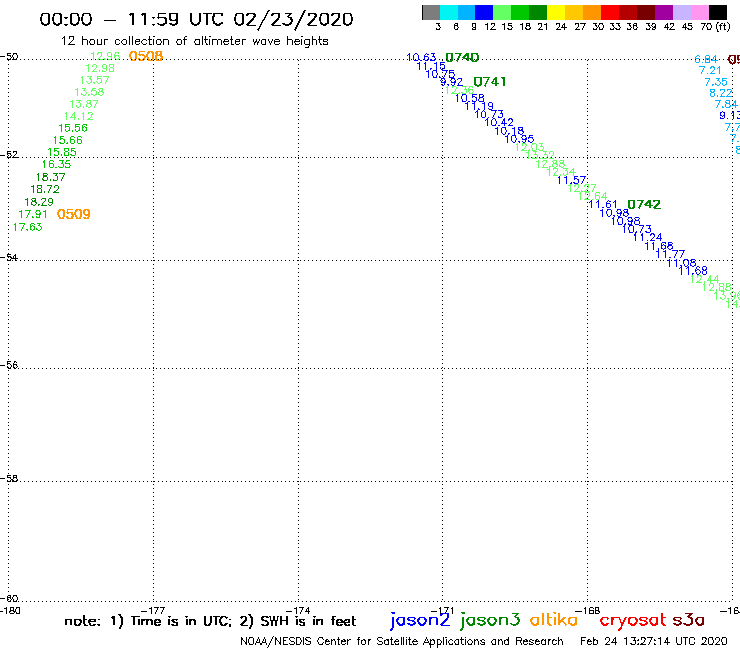740x650 pixels.
Task: Select the yellow swatch in the color scale
Action: [x=556, y=13]
